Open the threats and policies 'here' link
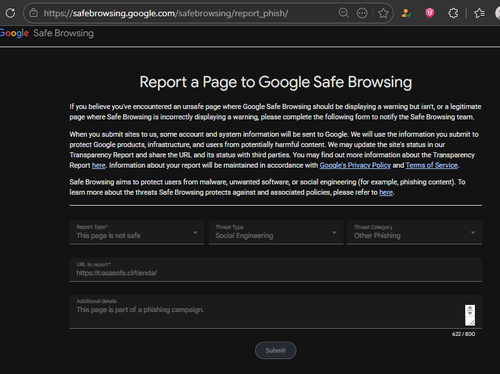 point(386,192)
